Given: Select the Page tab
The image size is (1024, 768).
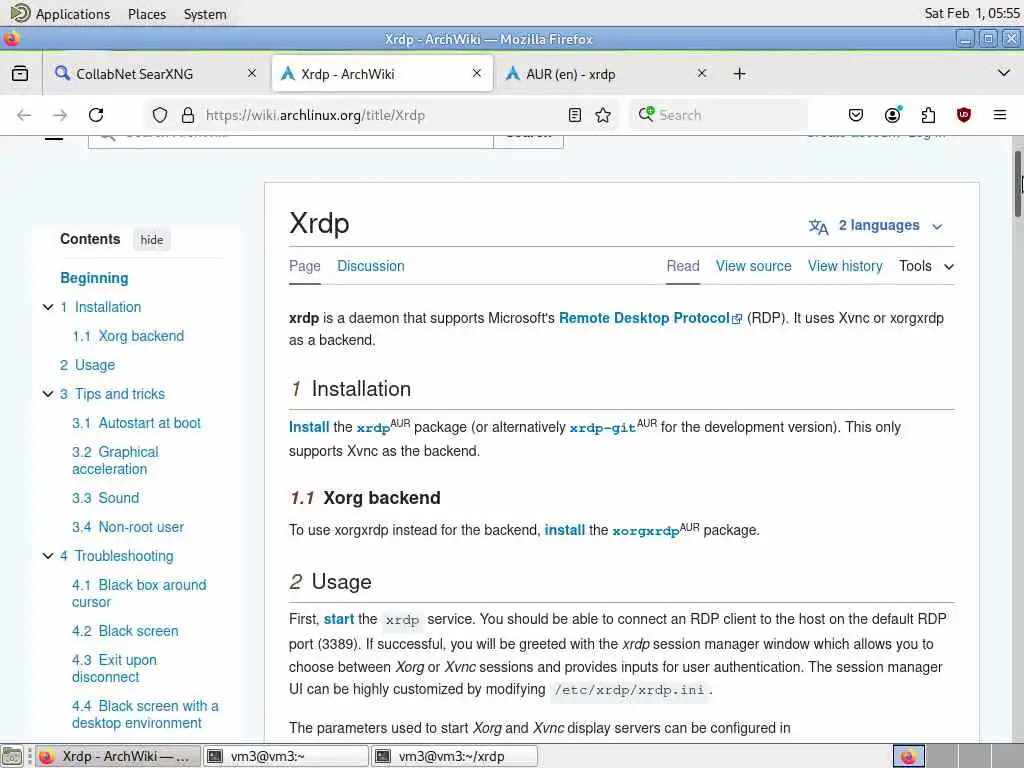Looking at the screenshot, I should (x=304, y=266).
